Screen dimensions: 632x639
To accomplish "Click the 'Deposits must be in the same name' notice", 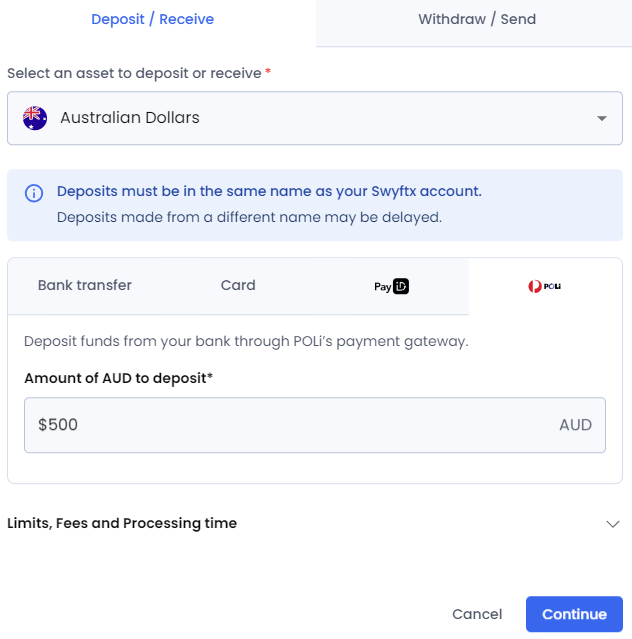I will coord(269,191).
